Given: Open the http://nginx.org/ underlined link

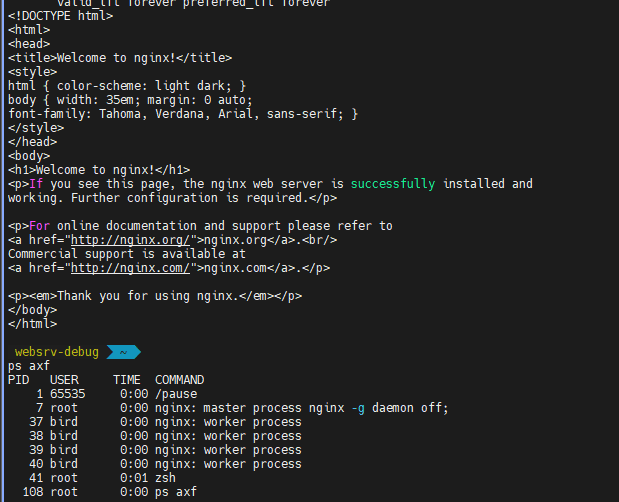Looking at the screenshot, I should tap(133, 240).
